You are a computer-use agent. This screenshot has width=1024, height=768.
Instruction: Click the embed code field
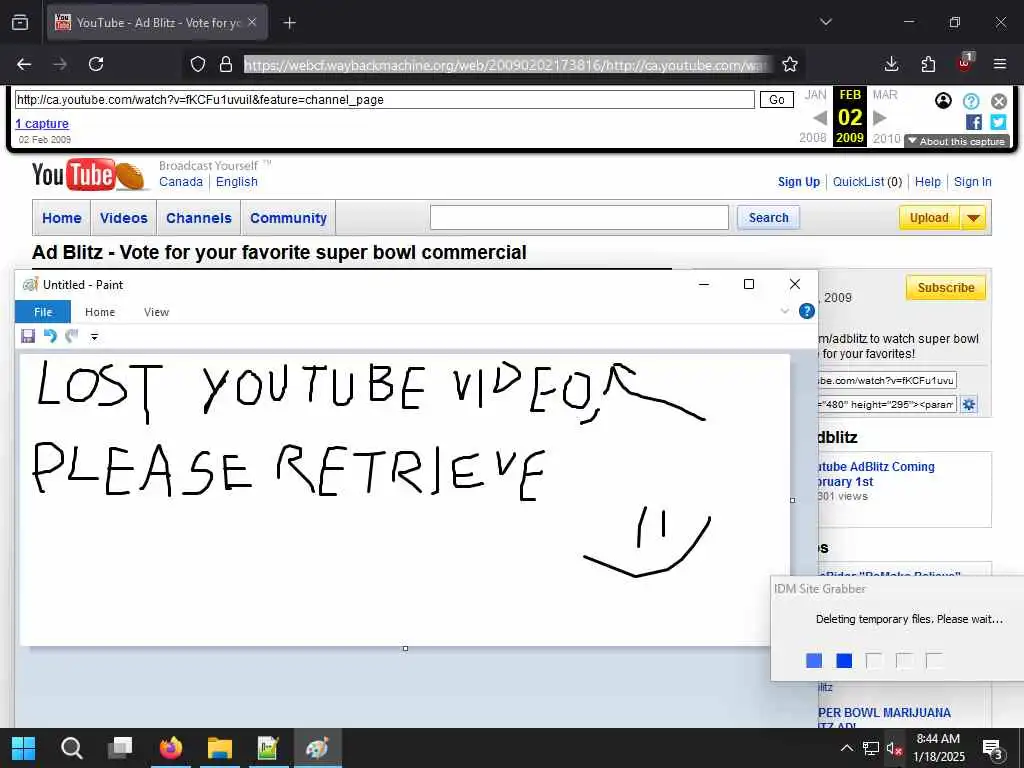tap(887, 404)
